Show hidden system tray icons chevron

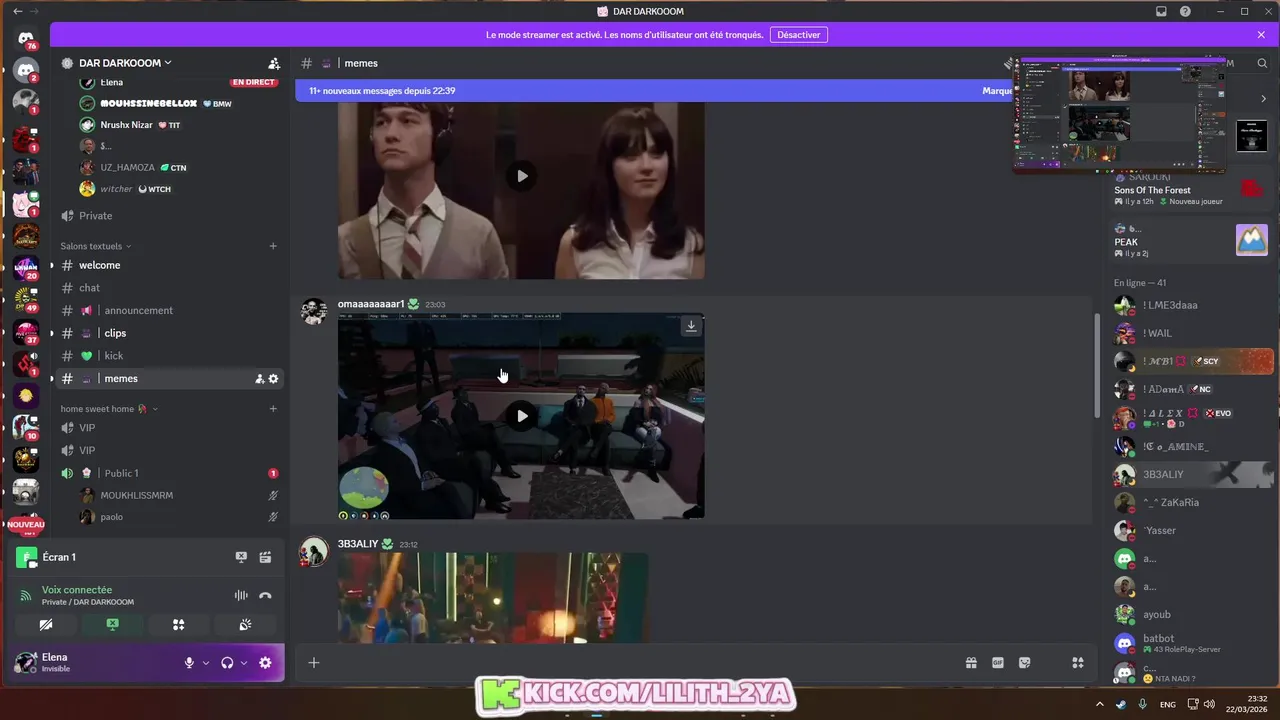(x=1100, y=704)
